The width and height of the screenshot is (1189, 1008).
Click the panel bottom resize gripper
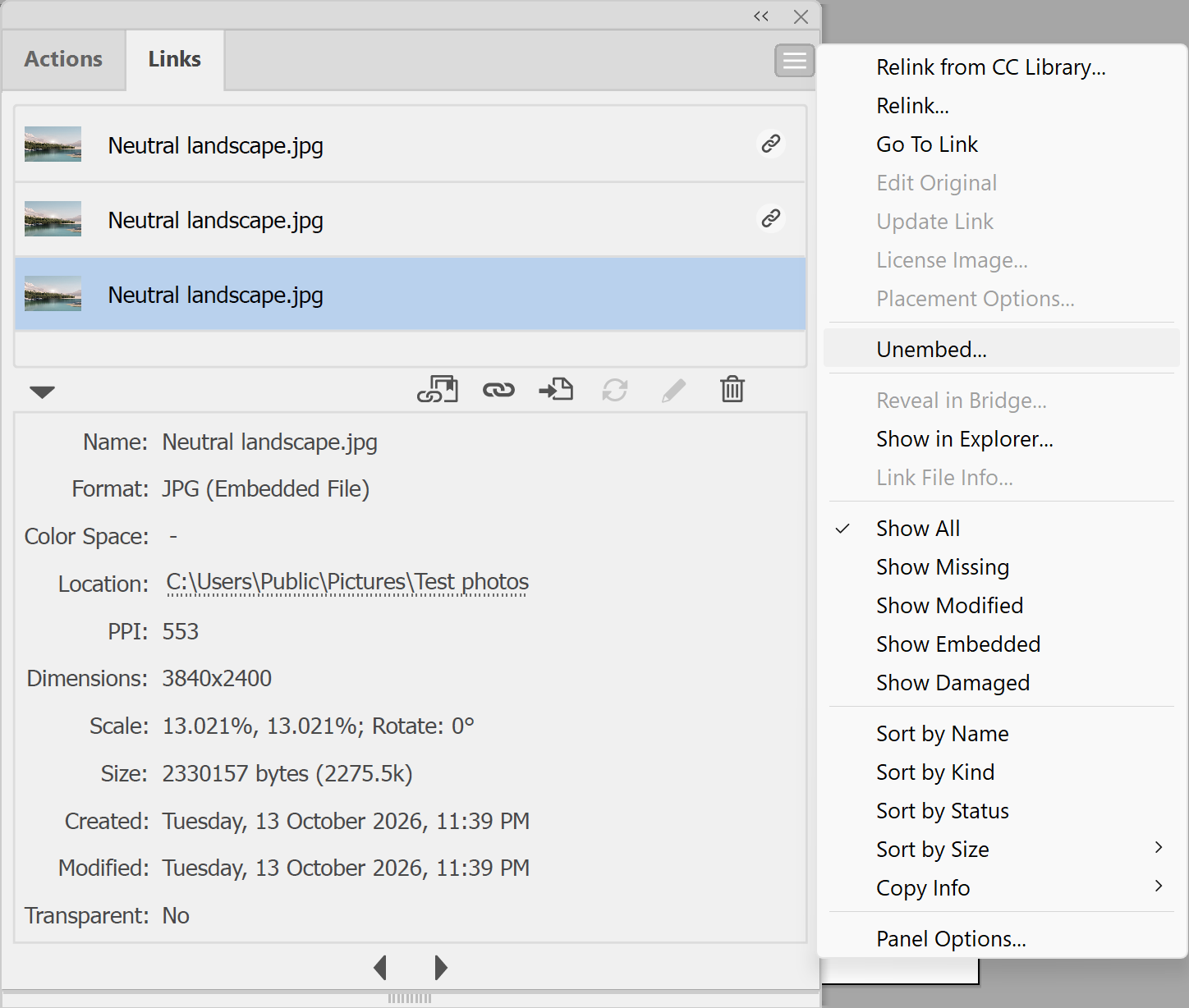pyautogui.click(x=410, y=998)
